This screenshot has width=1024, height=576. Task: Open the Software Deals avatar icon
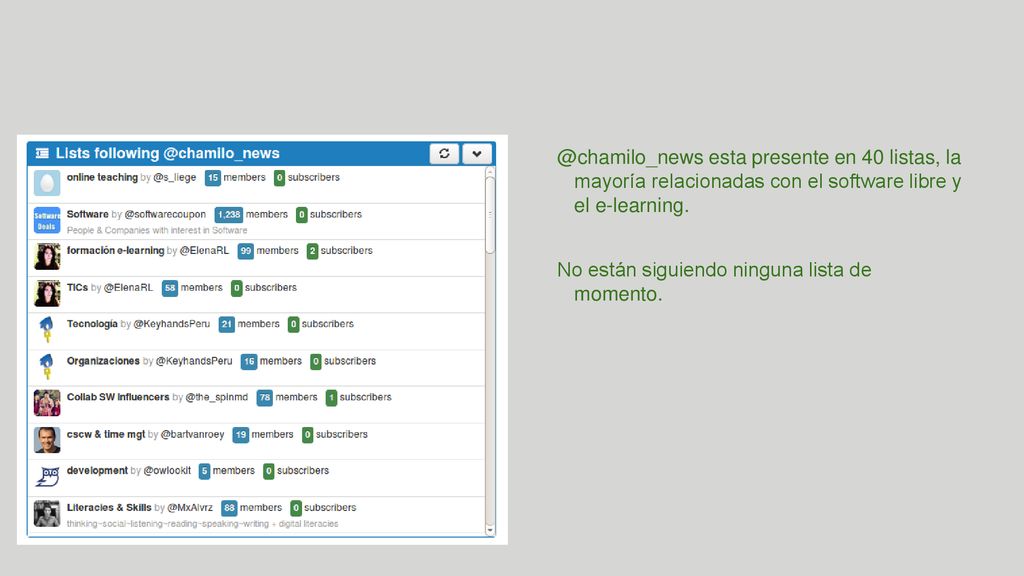(x=47, y=220)
